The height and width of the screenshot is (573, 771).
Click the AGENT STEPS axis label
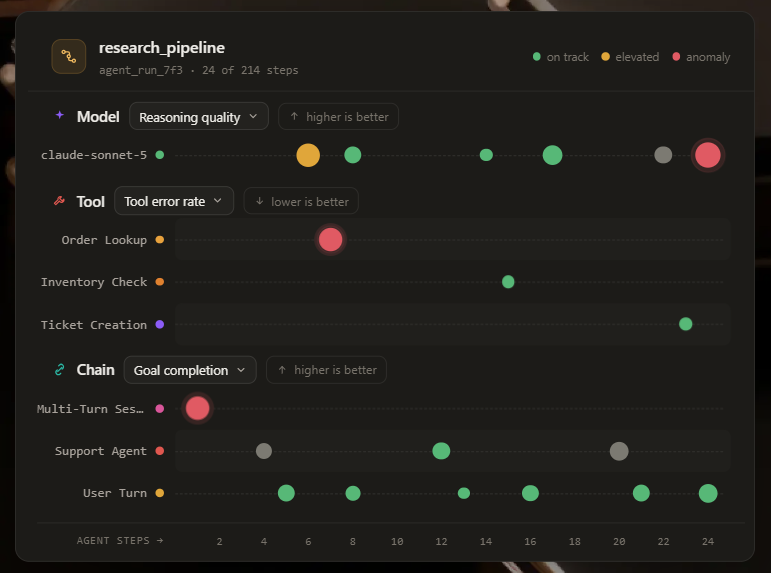(x=119, y=541)
